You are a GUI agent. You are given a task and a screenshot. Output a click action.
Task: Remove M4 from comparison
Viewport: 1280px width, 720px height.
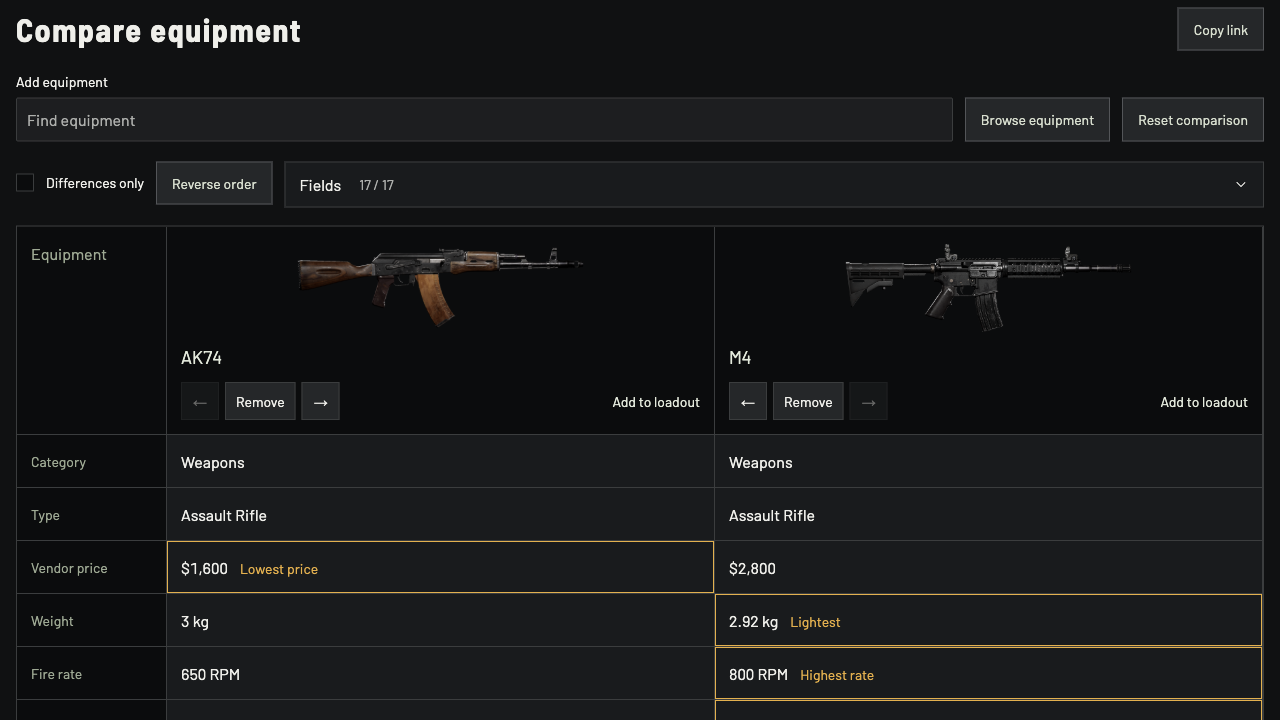[x=808, y=402]
